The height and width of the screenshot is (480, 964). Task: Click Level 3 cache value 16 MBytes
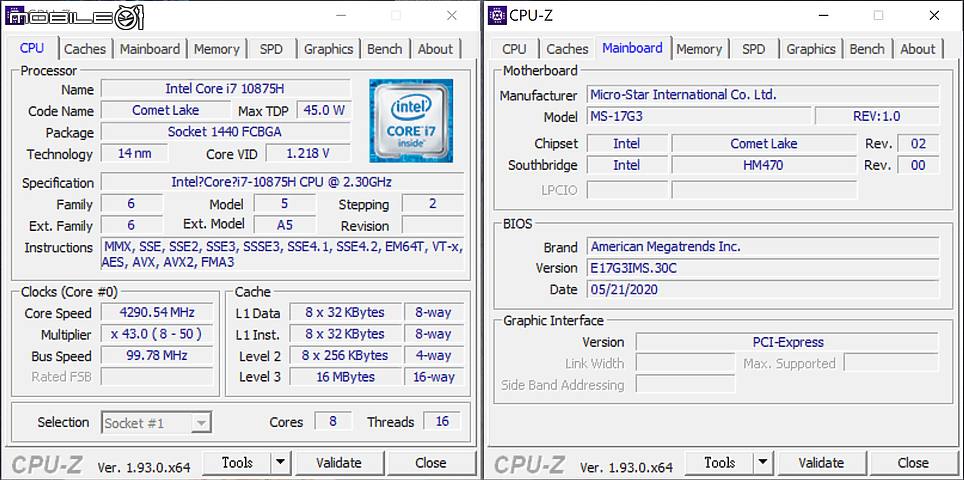click(345, 377)
